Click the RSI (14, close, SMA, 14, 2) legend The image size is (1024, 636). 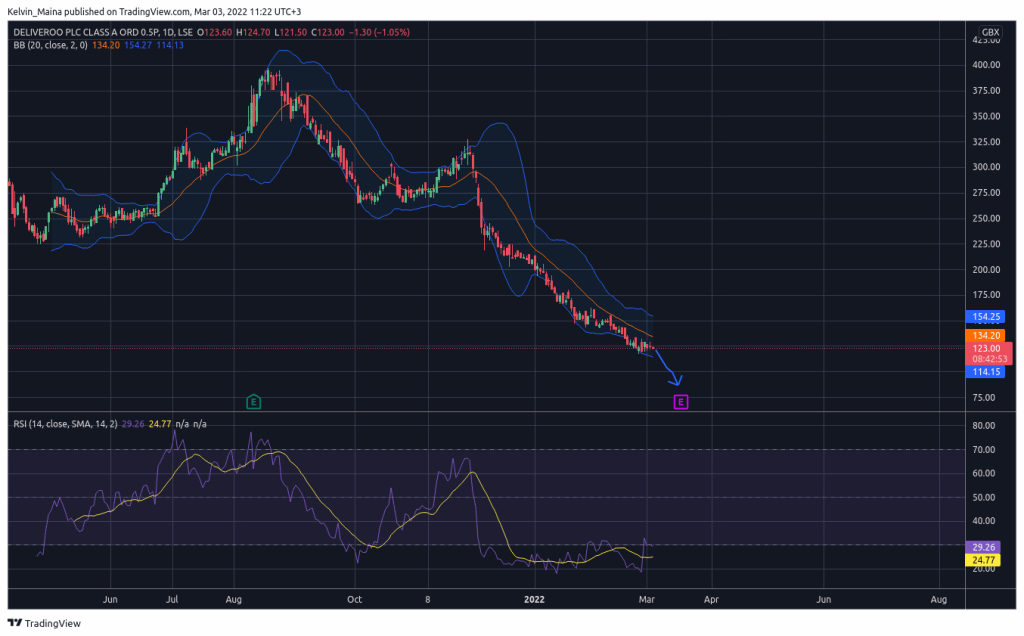pyautogui.click(x=65, y=424)
